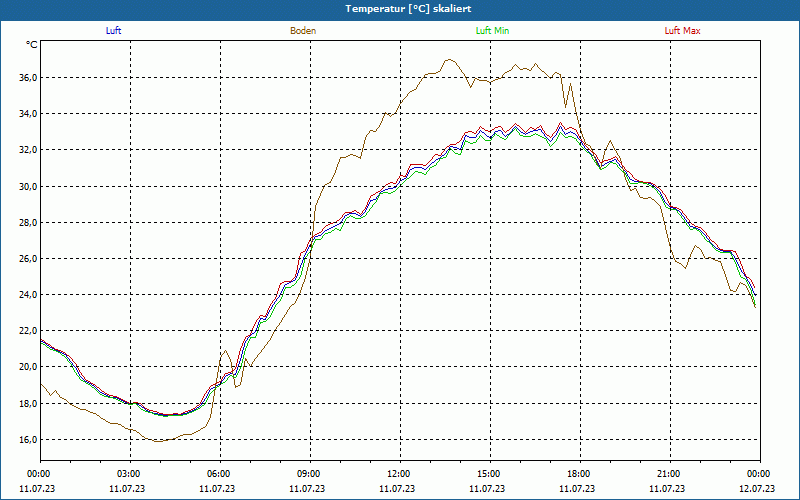The height and width of the screenshot is (500, 800).
Task: Click the chart title "Temperatur [°C] skaliert"
Action: [x=408, y=9]
